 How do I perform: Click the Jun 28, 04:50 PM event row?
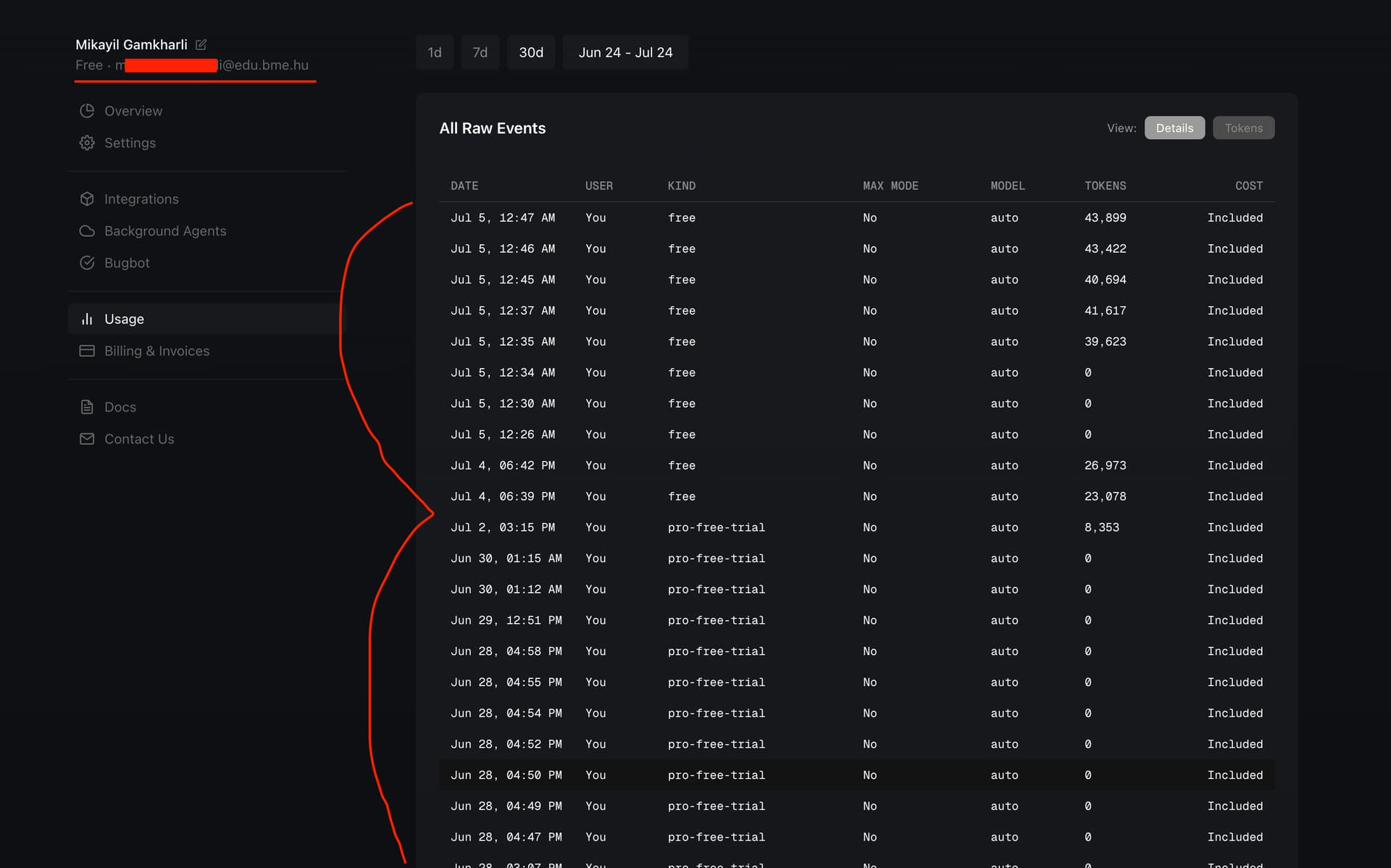855,775
